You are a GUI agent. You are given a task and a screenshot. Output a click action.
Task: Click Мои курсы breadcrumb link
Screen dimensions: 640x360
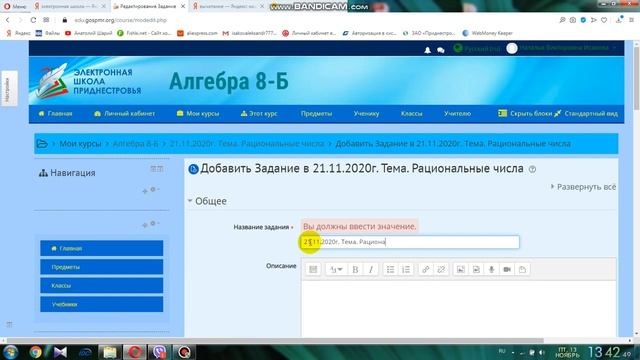[x=80, y=144]
